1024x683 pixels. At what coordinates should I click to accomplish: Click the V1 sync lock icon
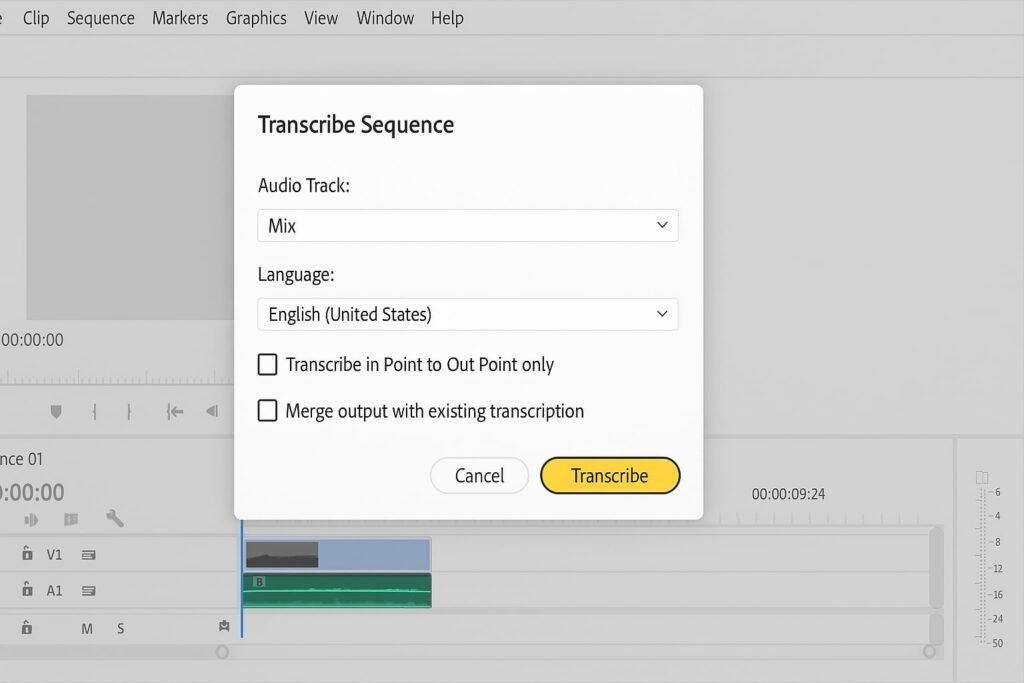tap(88, 555)
